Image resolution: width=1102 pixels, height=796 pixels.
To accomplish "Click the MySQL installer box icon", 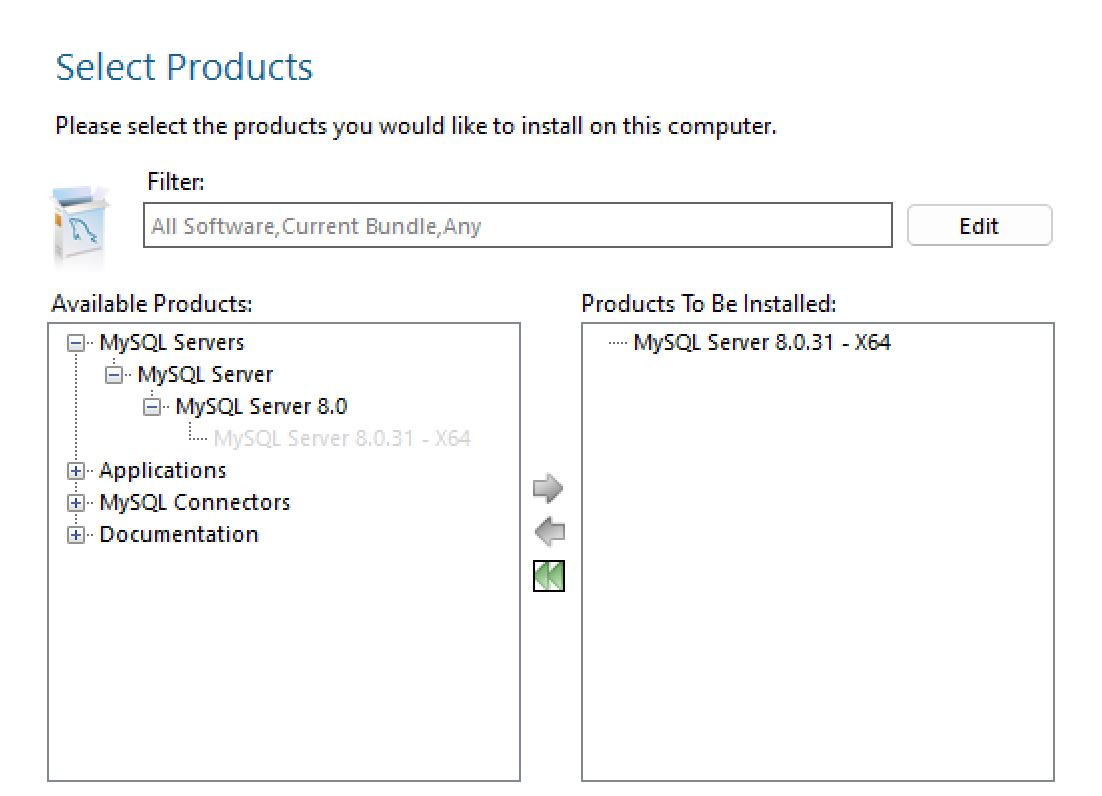I will pos(79,226).
